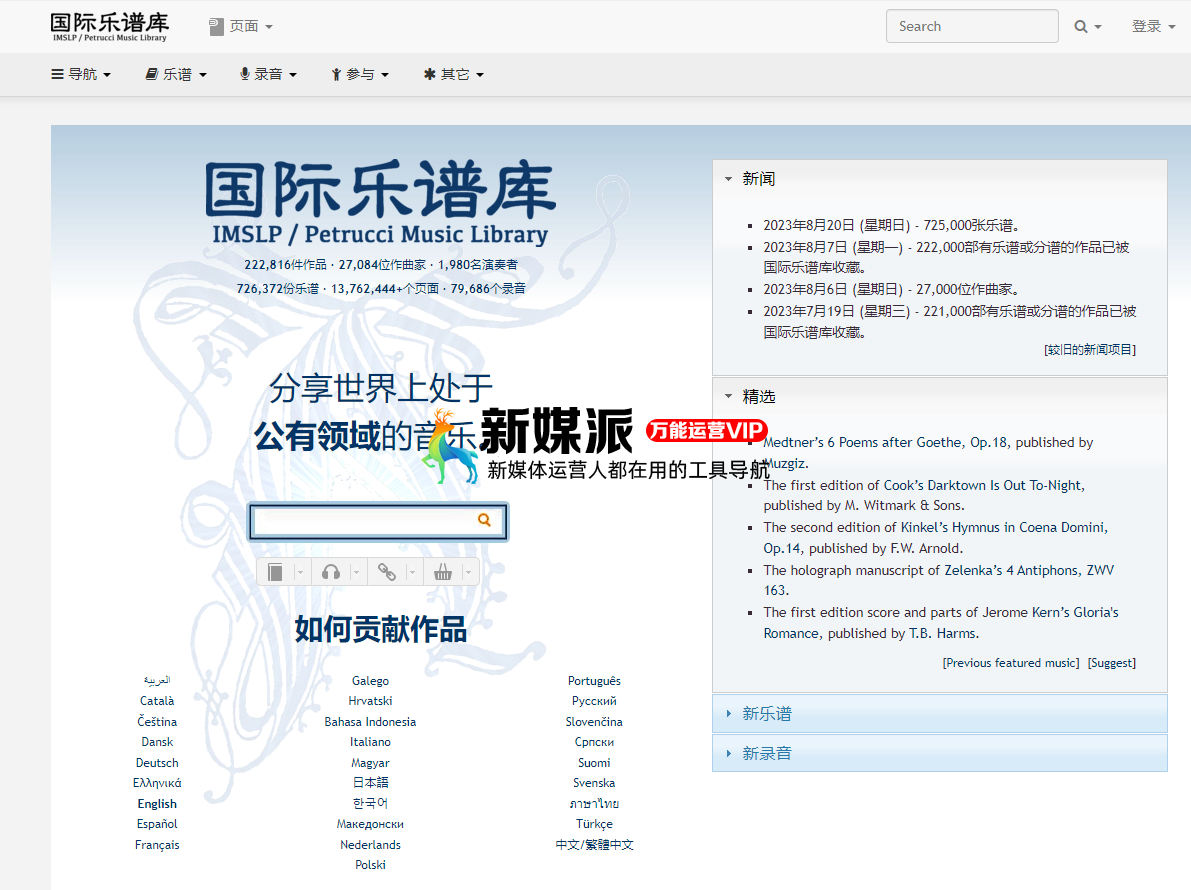
Task: Switch language to English
Action: [157, 803]
